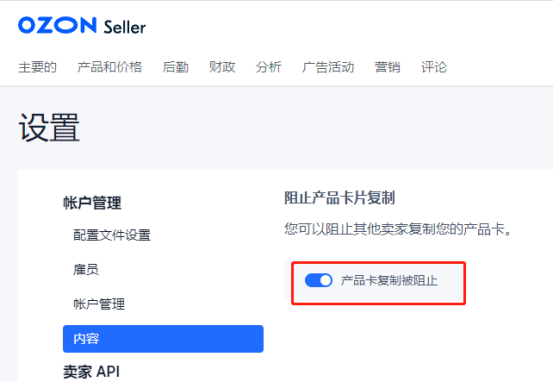Click the OZON Seller logo
This screenshot has height=382, width=554.
tap(82, 26)
